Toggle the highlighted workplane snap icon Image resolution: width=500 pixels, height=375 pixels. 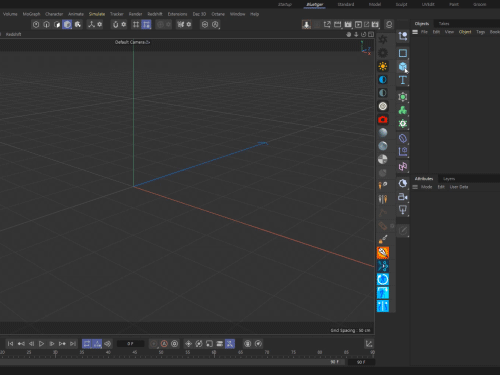coord(146,24)
